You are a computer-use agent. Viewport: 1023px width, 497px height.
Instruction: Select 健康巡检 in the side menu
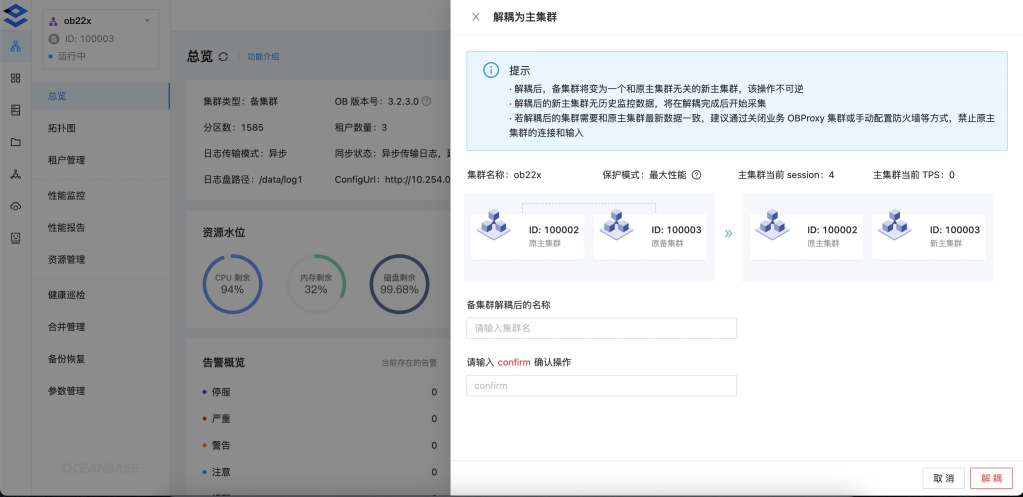[100, 295]
